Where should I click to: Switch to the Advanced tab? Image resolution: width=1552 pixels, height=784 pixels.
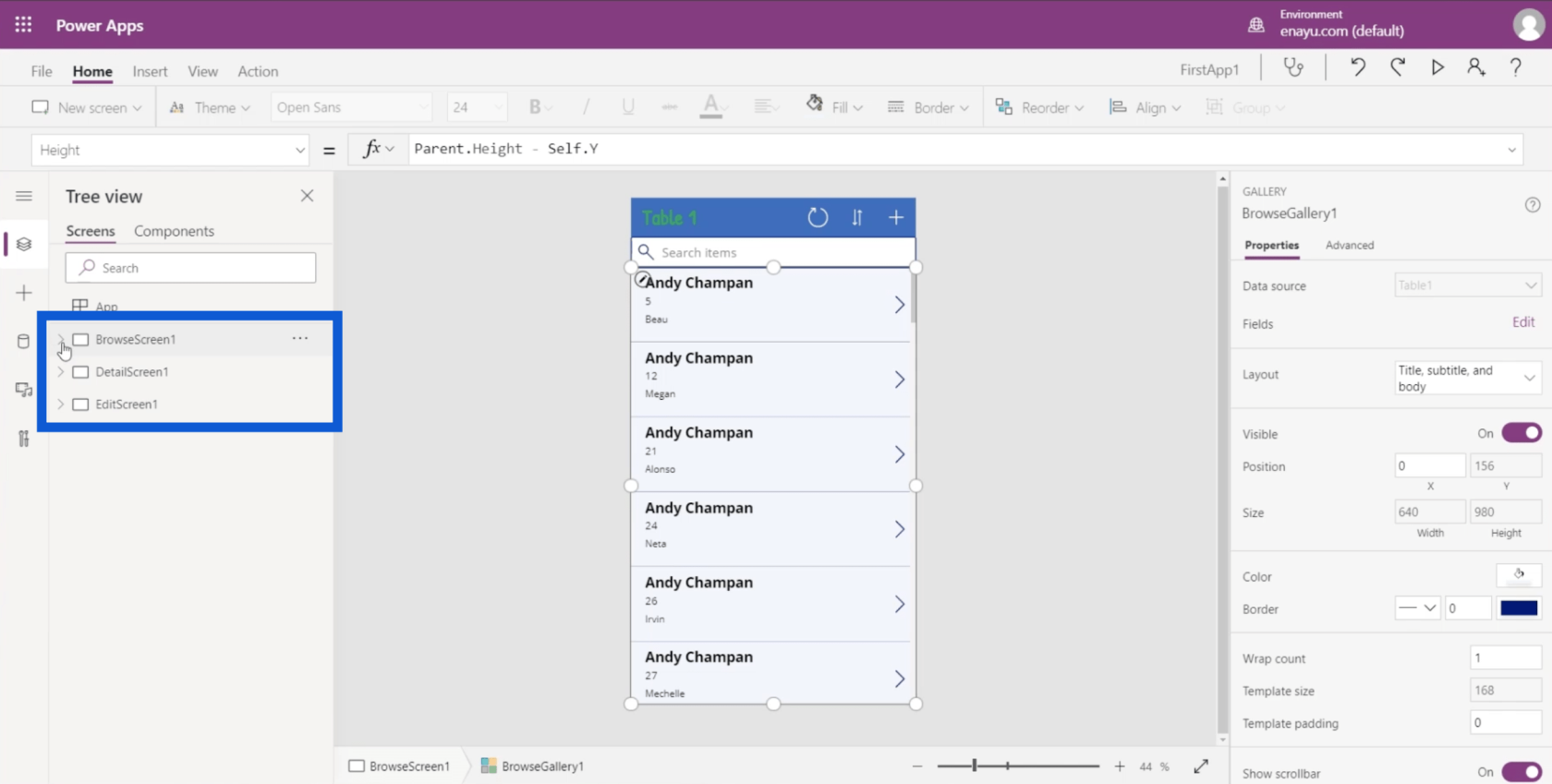click(1350, 245)
